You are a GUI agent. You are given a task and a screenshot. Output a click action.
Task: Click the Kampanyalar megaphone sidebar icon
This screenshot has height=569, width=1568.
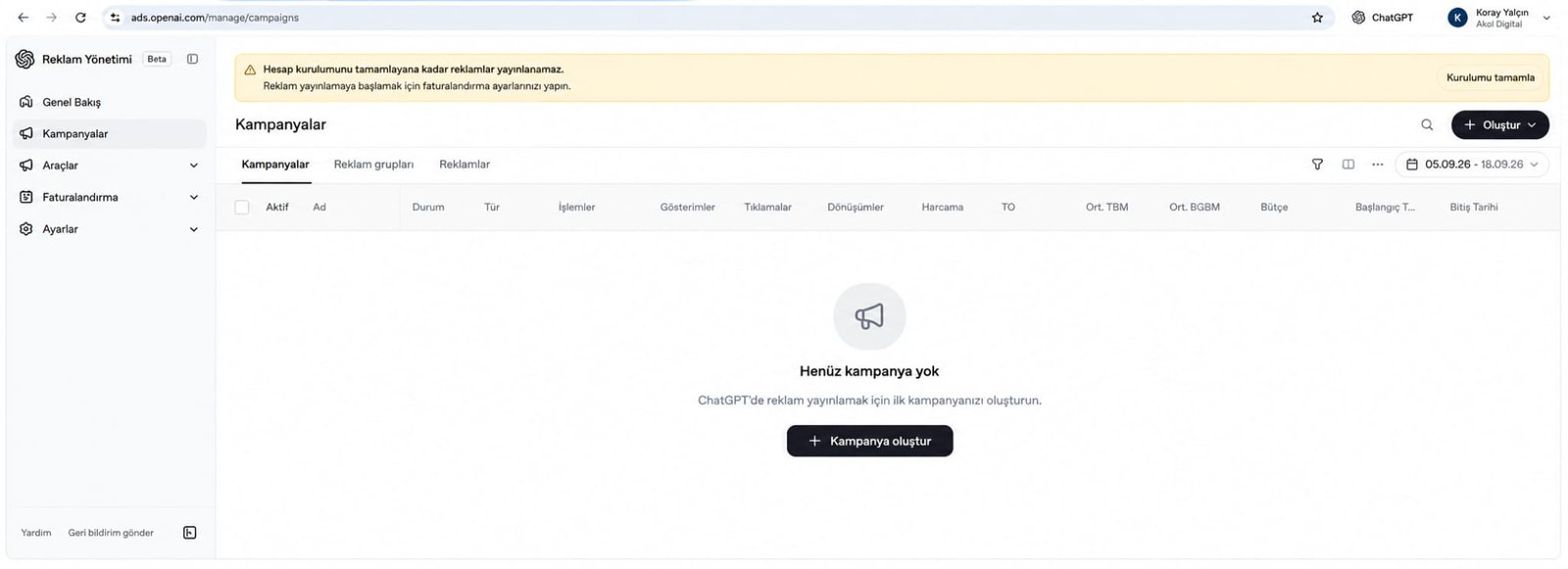click(26, 133)
